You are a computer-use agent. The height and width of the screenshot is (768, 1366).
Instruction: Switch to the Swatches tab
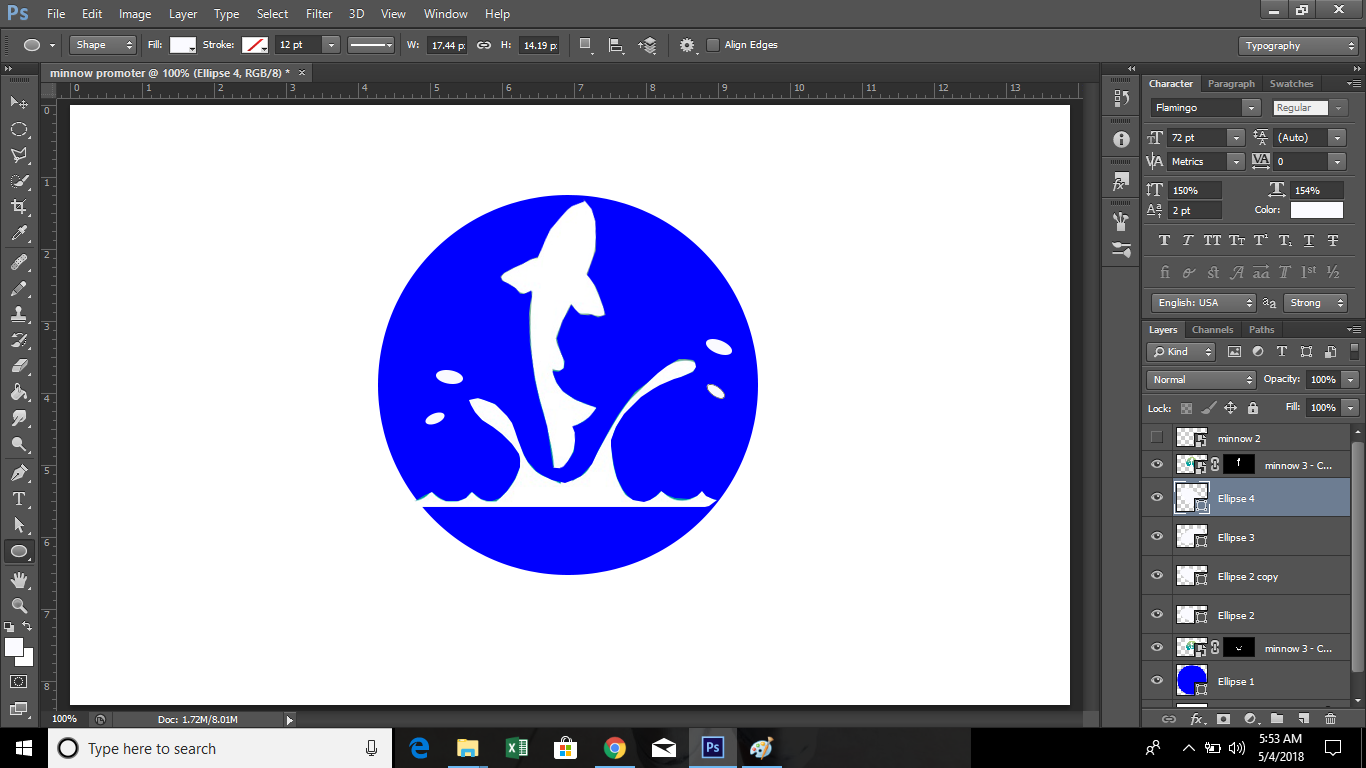coord(1291,84)
